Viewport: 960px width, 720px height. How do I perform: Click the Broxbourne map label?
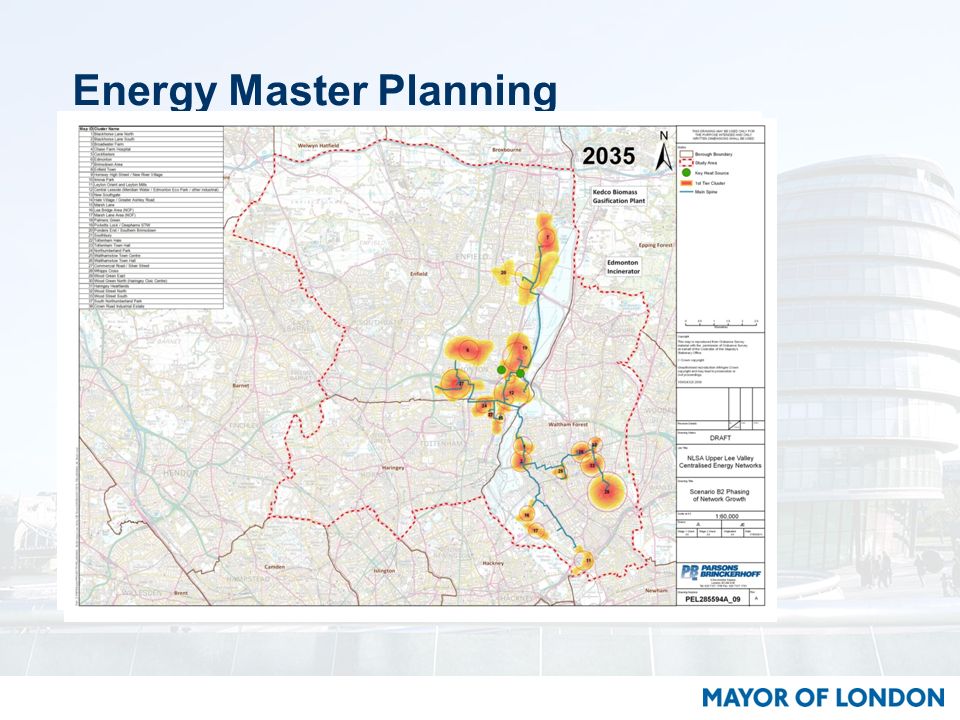[507, 149]
